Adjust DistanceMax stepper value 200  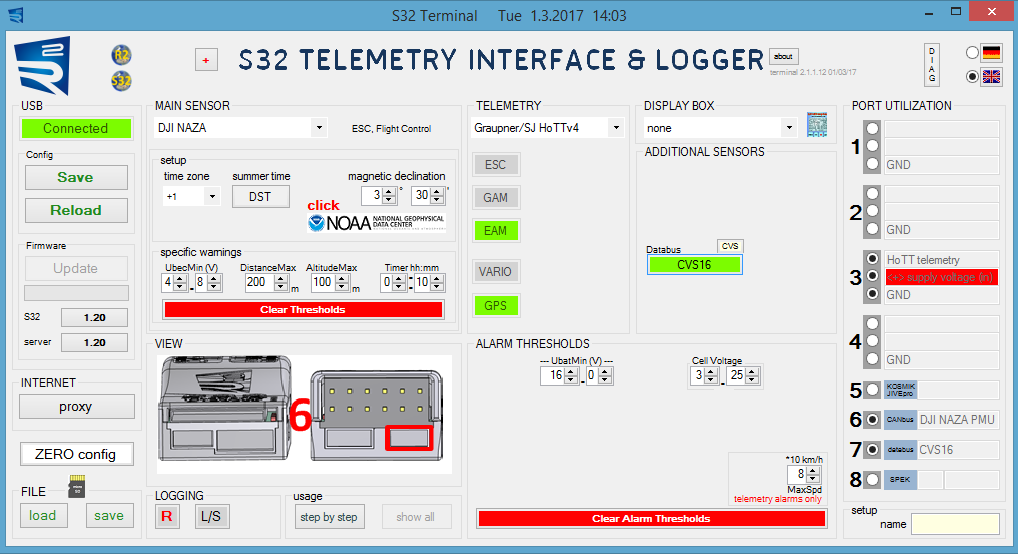281,283
